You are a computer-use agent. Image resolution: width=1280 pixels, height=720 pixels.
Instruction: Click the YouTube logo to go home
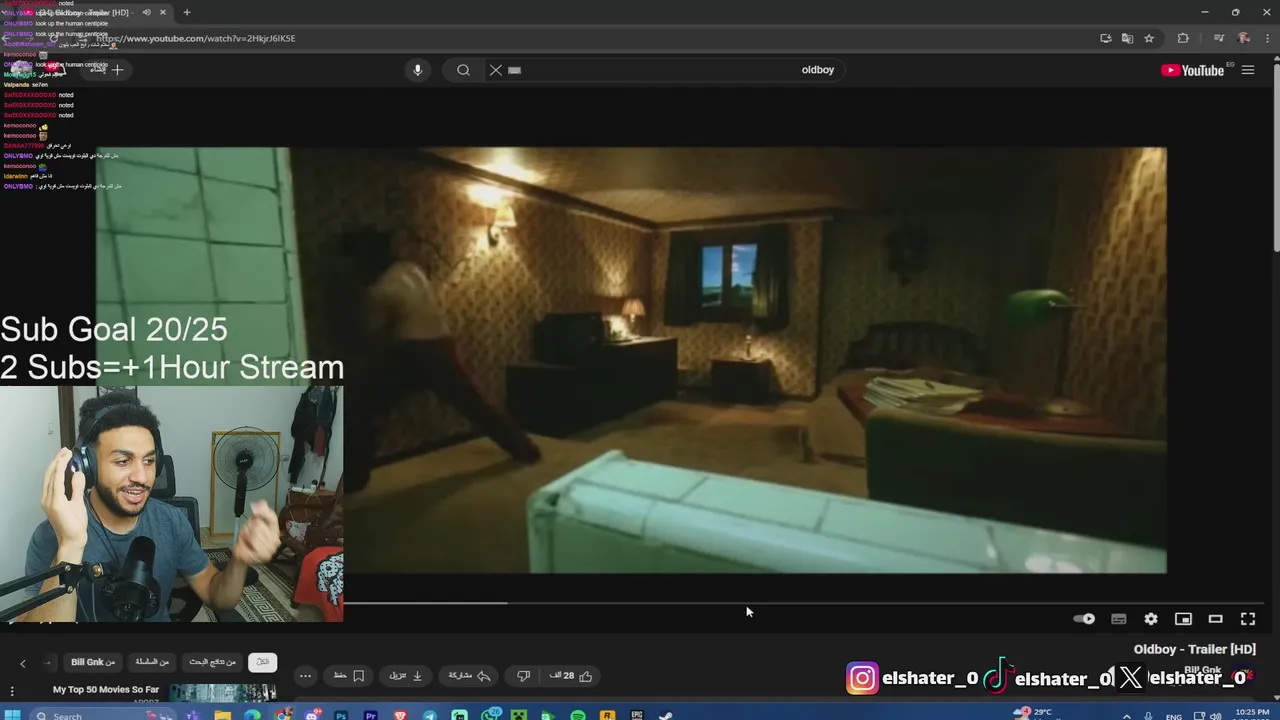click(1192, 70)
